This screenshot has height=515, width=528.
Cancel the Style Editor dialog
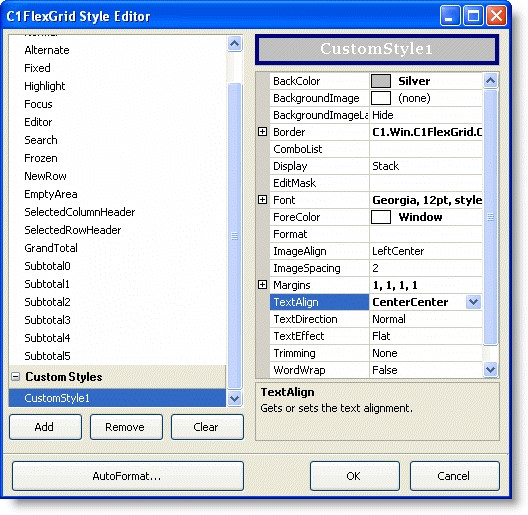tap(455, 476)
